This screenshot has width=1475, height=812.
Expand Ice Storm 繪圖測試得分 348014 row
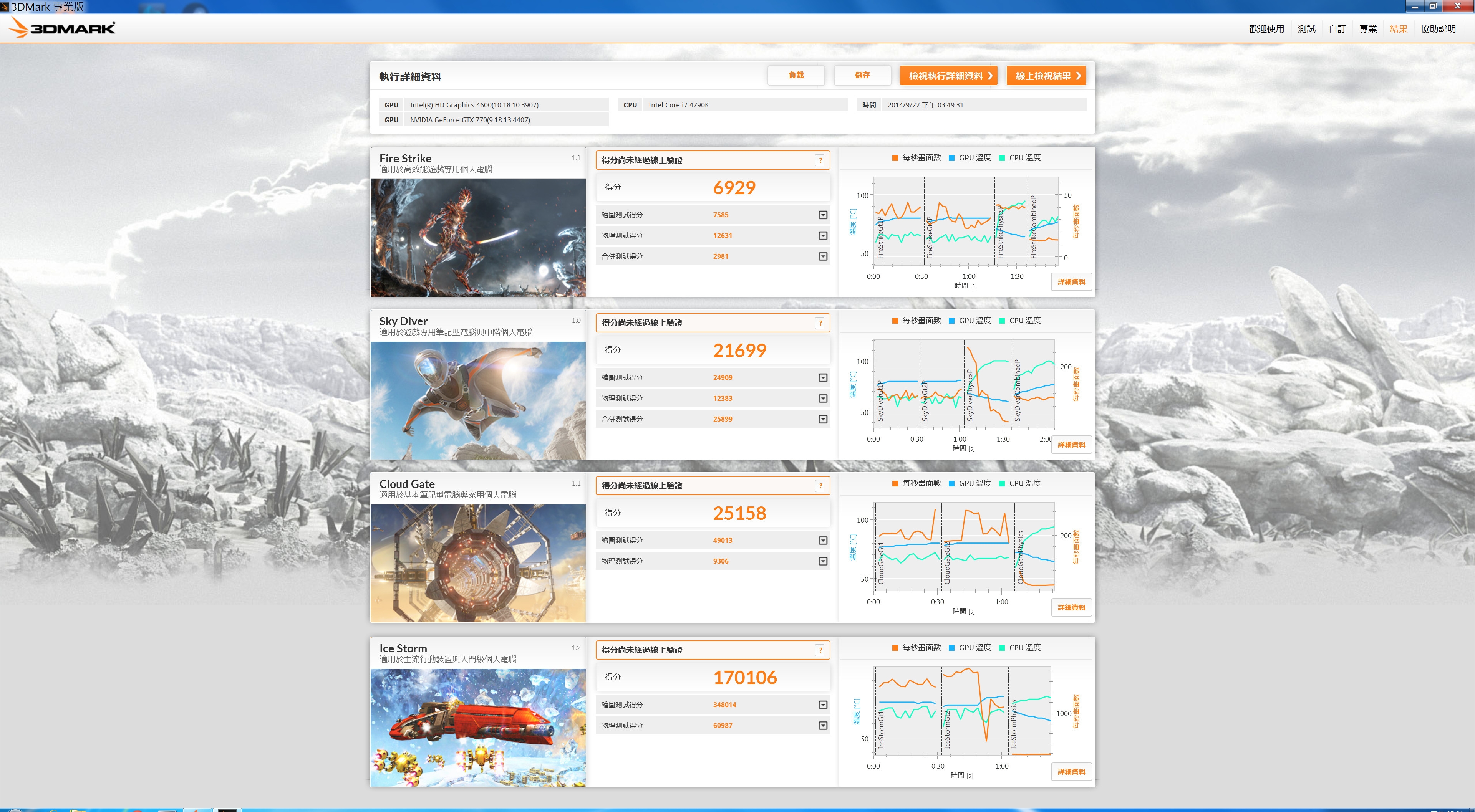click(823, 705)
